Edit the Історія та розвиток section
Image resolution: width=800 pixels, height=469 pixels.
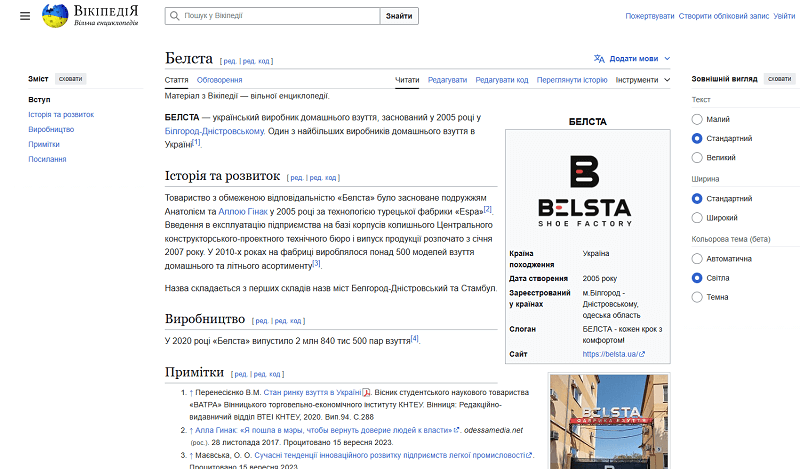pos(296,178)
